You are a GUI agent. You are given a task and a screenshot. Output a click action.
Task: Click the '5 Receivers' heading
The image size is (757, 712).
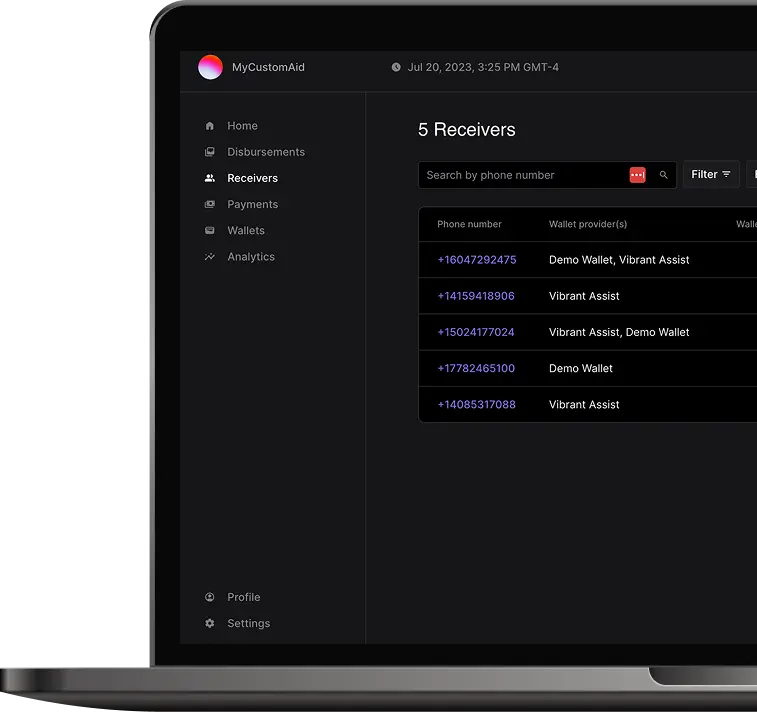pyautogui.click(x=466, y=129)
